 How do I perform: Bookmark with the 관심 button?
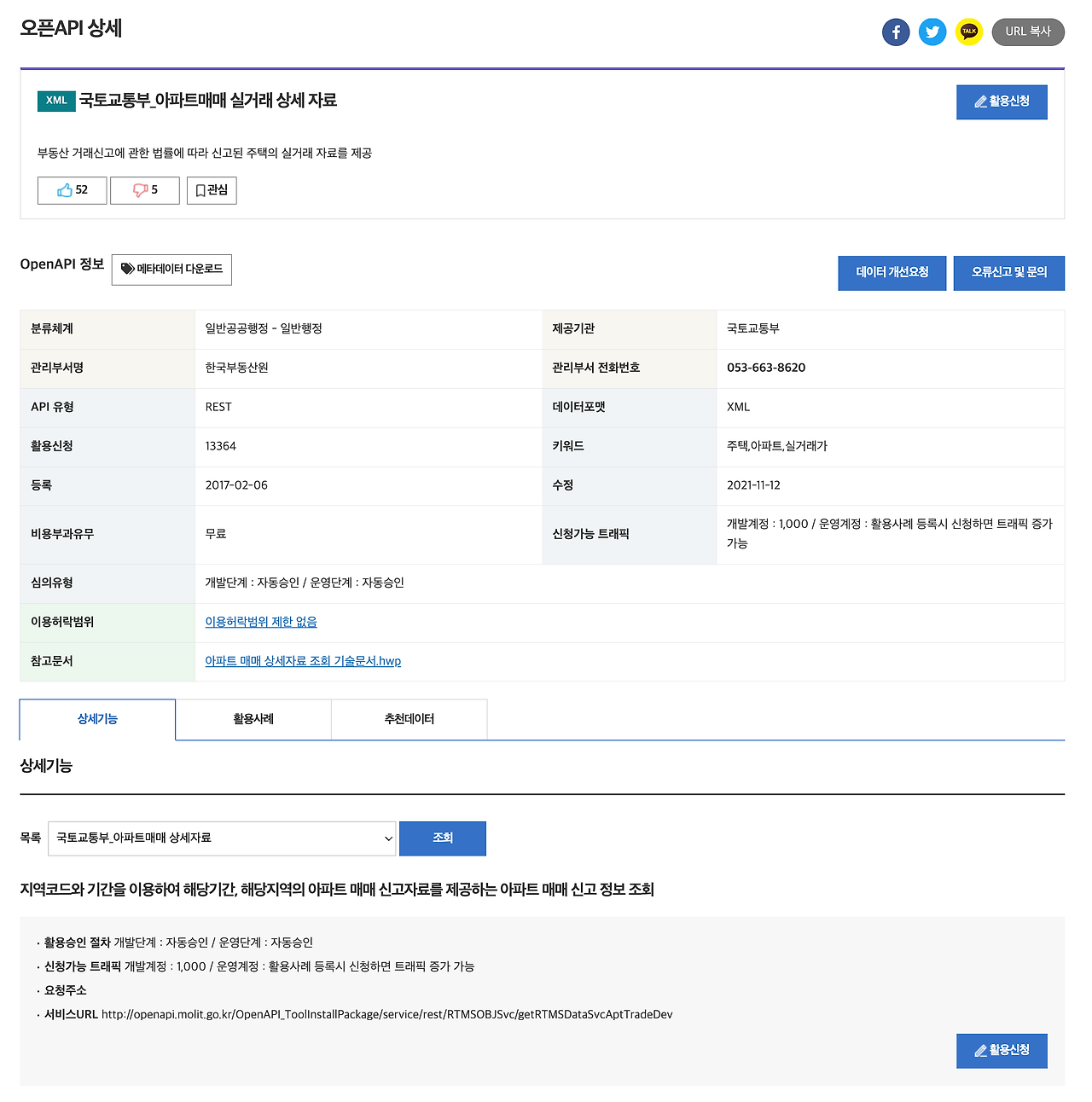212,190
